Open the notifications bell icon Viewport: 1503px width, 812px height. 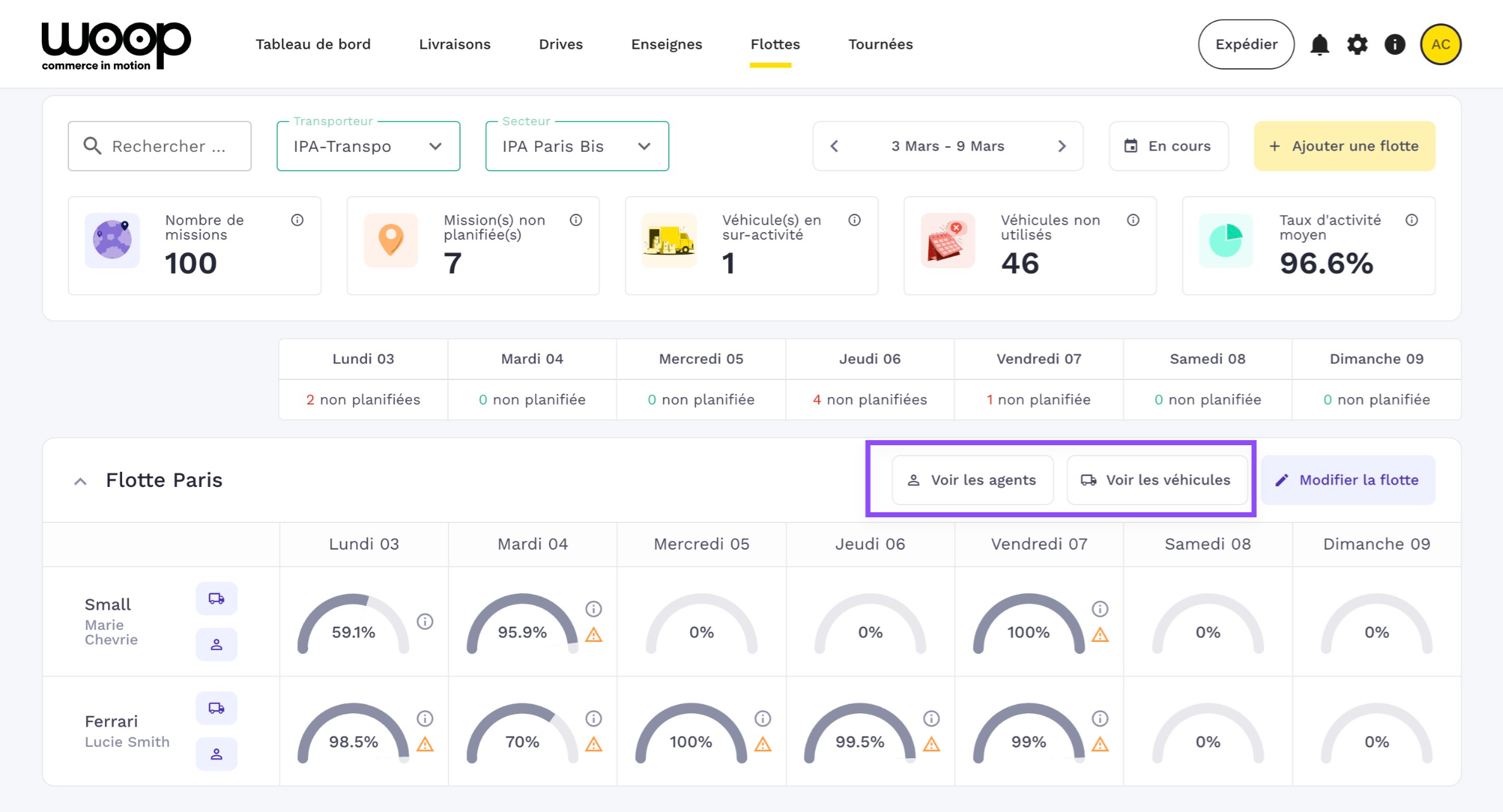[x=1319, y=45]
